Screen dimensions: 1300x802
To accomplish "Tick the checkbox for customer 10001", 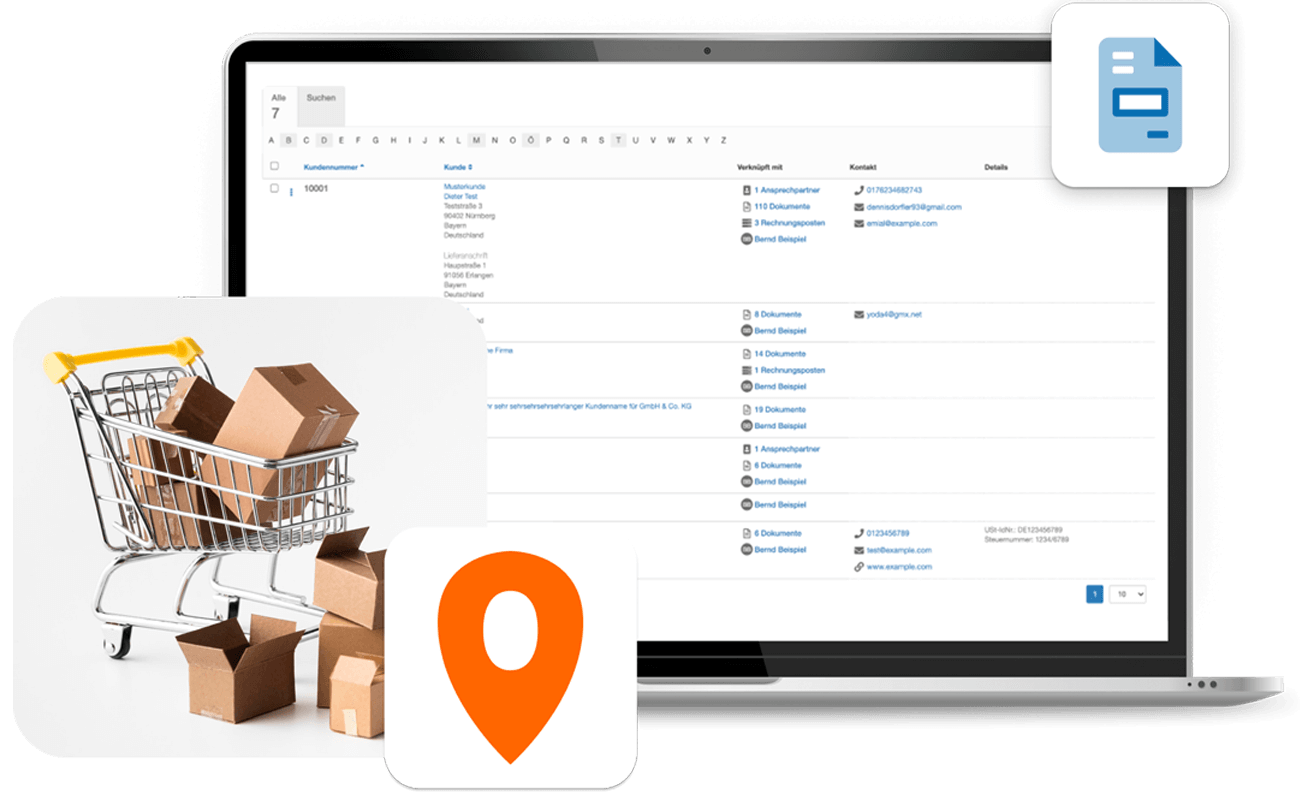I will pos(275,188).
